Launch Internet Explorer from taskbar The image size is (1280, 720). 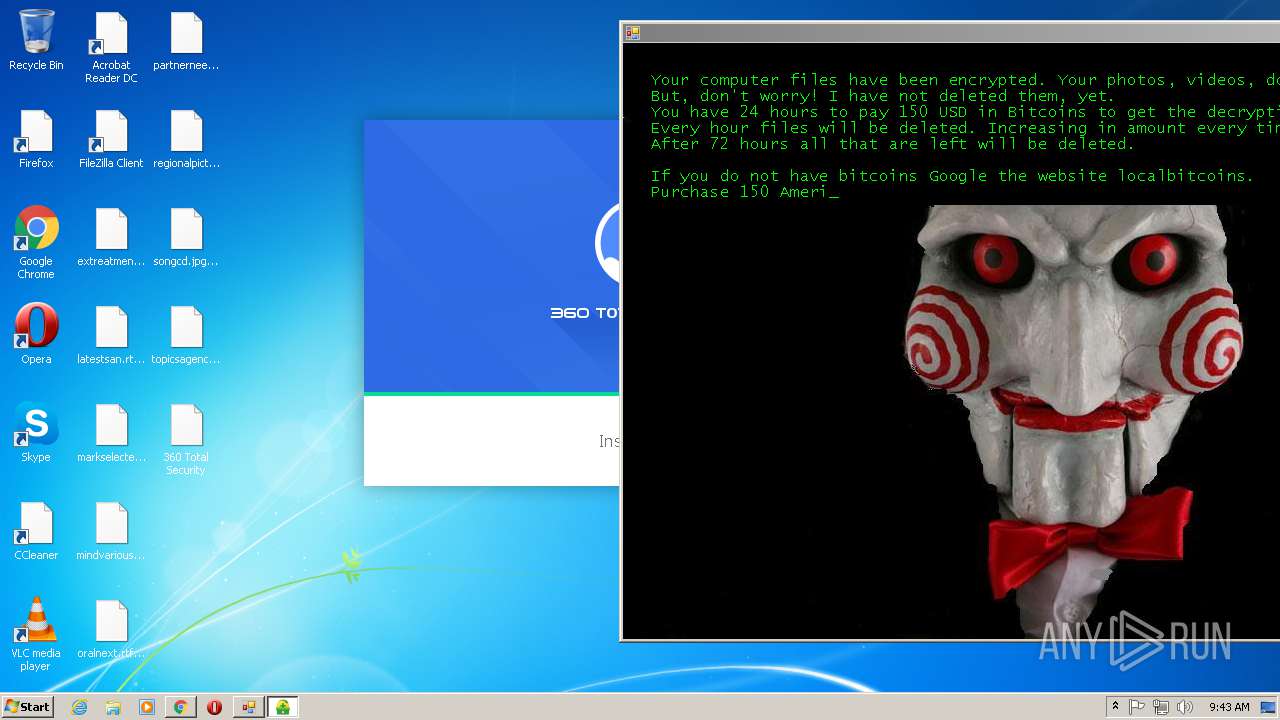tap(79, 707)
